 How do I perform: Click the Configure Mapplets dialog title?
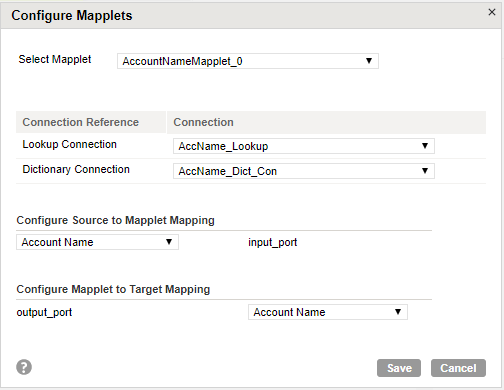click(72, 16)
